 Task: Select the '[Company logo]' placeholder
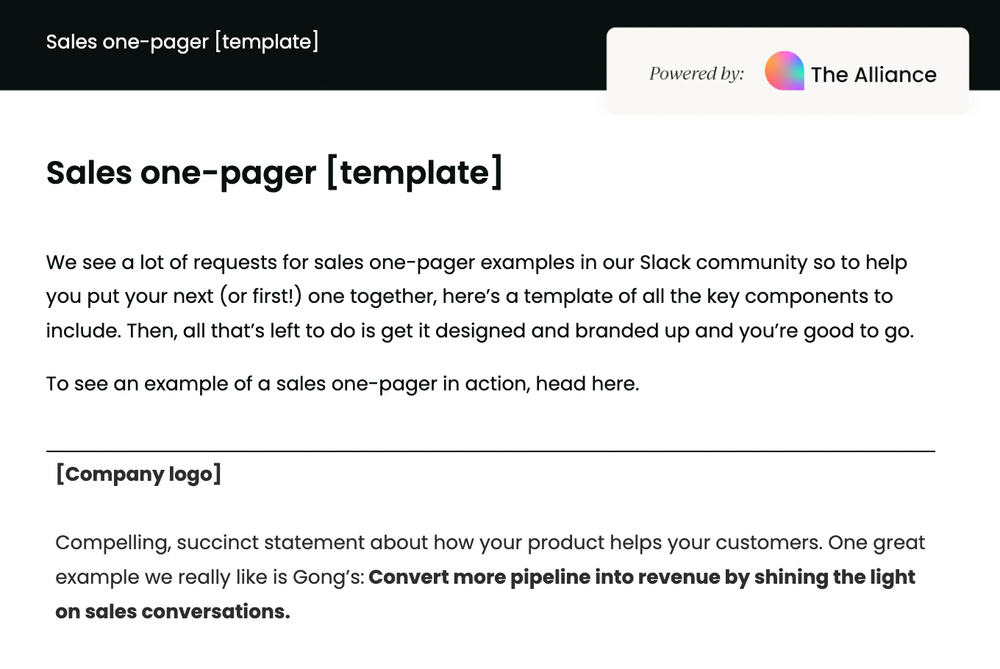click(x=138, y=474)
